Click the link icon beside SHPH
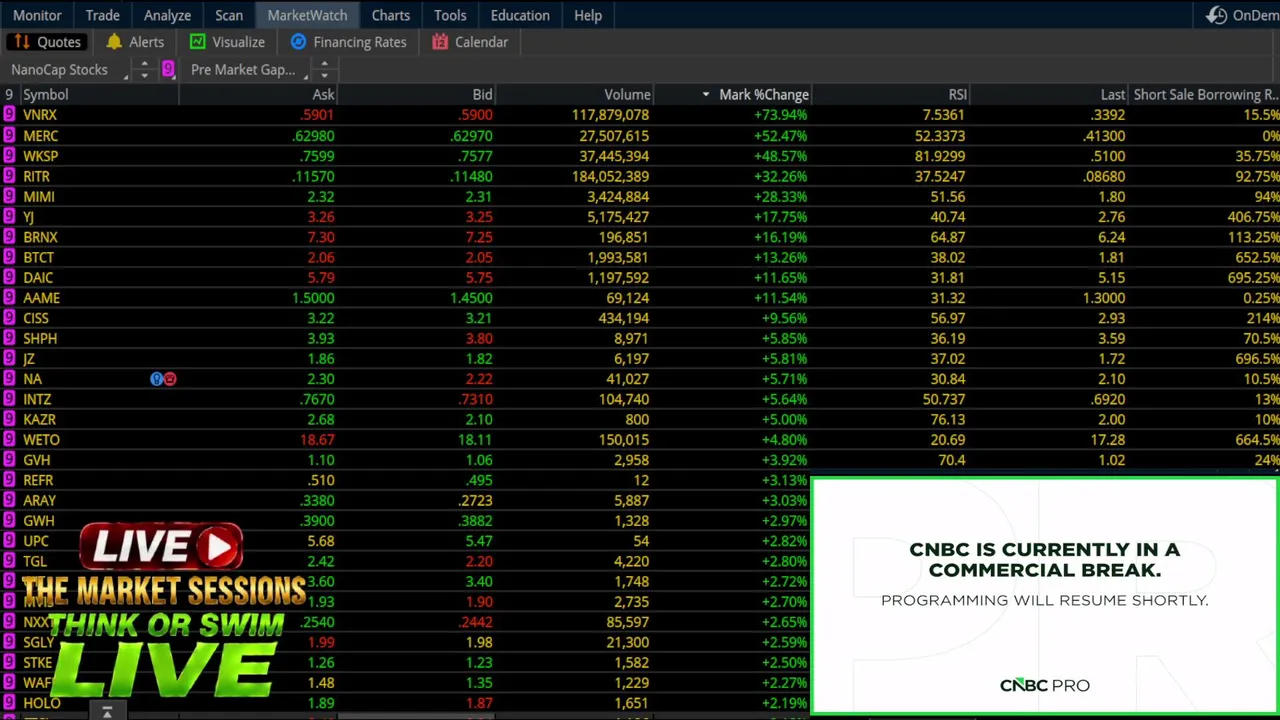1280x720 pixels. (9, 338)
